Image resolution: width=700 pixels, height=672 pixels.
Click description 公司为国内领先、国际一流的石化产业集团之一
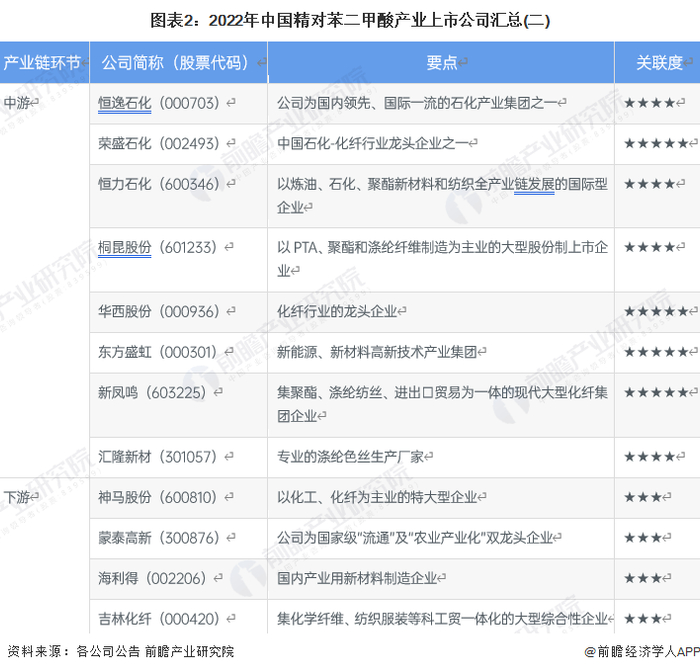(417, 103)
